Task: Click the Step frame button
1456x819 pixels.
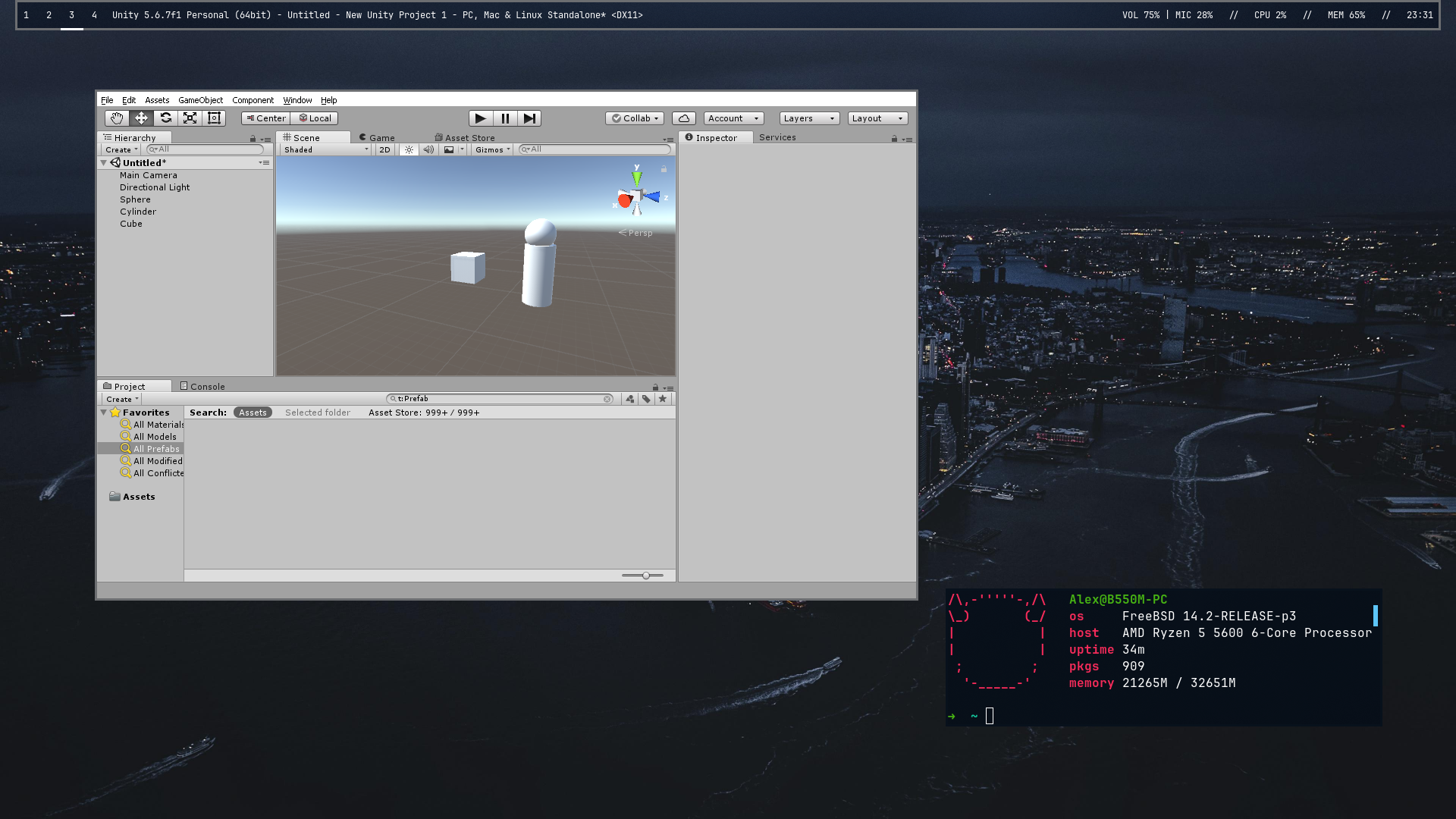Action: click(x=529, y=118)
